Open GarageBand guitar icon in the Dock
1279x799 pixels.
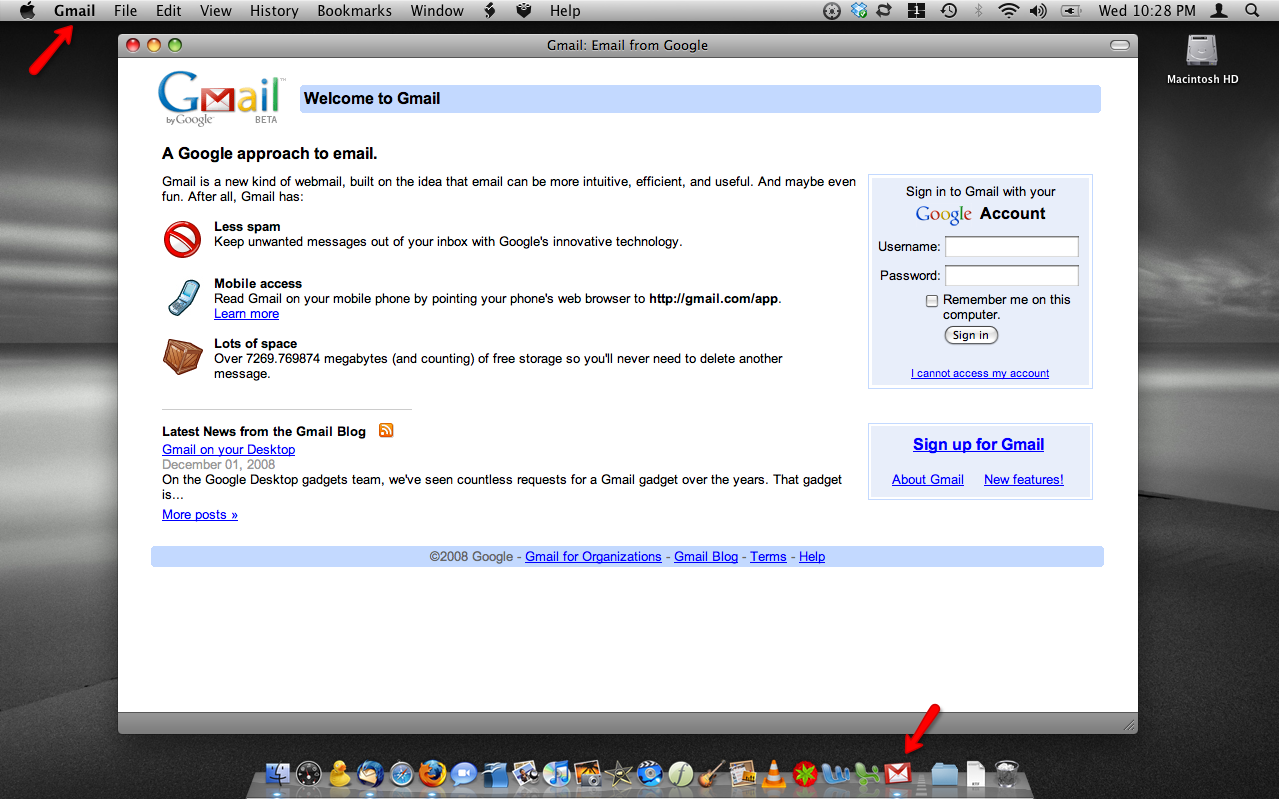(x=711, y=773)
